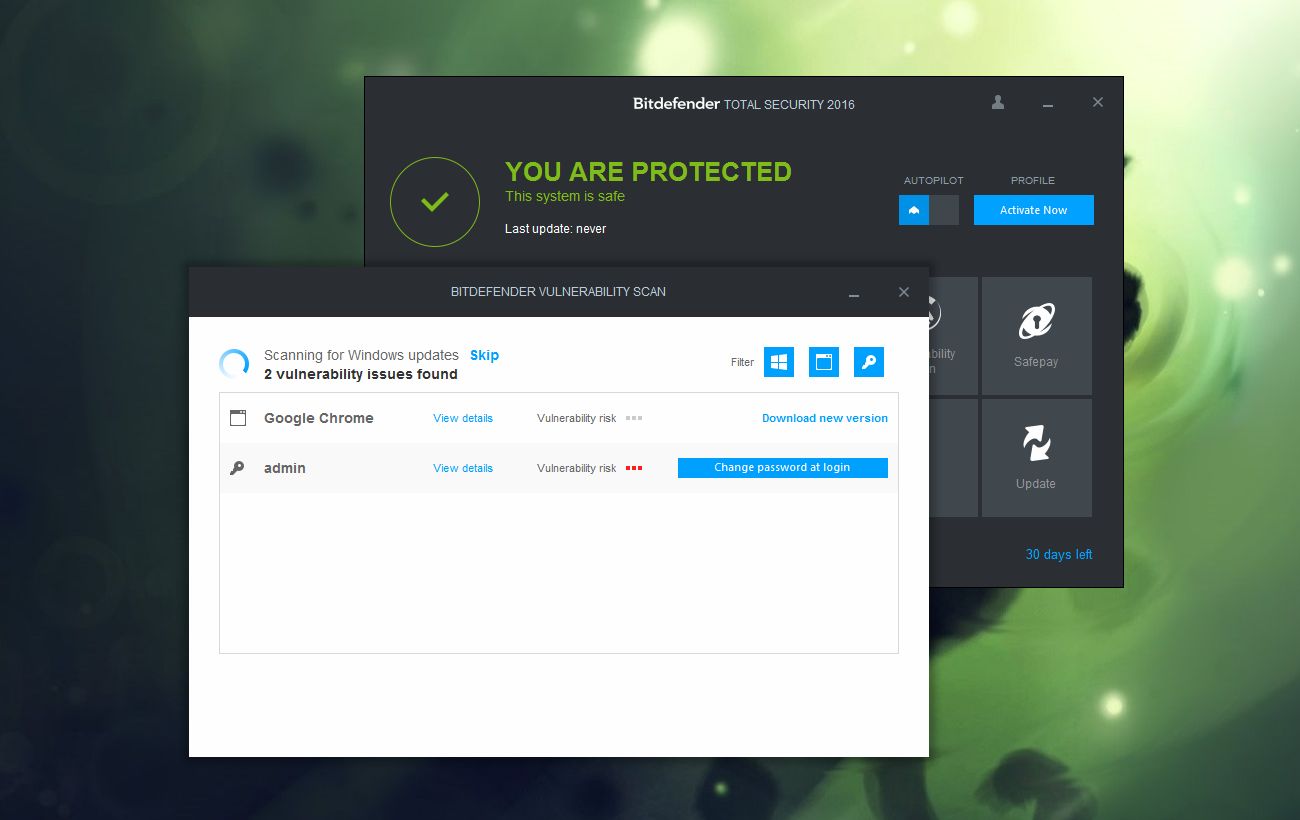View details for admin account
This screenshot has height=820, width=1300.
click(x=463, y=468)
